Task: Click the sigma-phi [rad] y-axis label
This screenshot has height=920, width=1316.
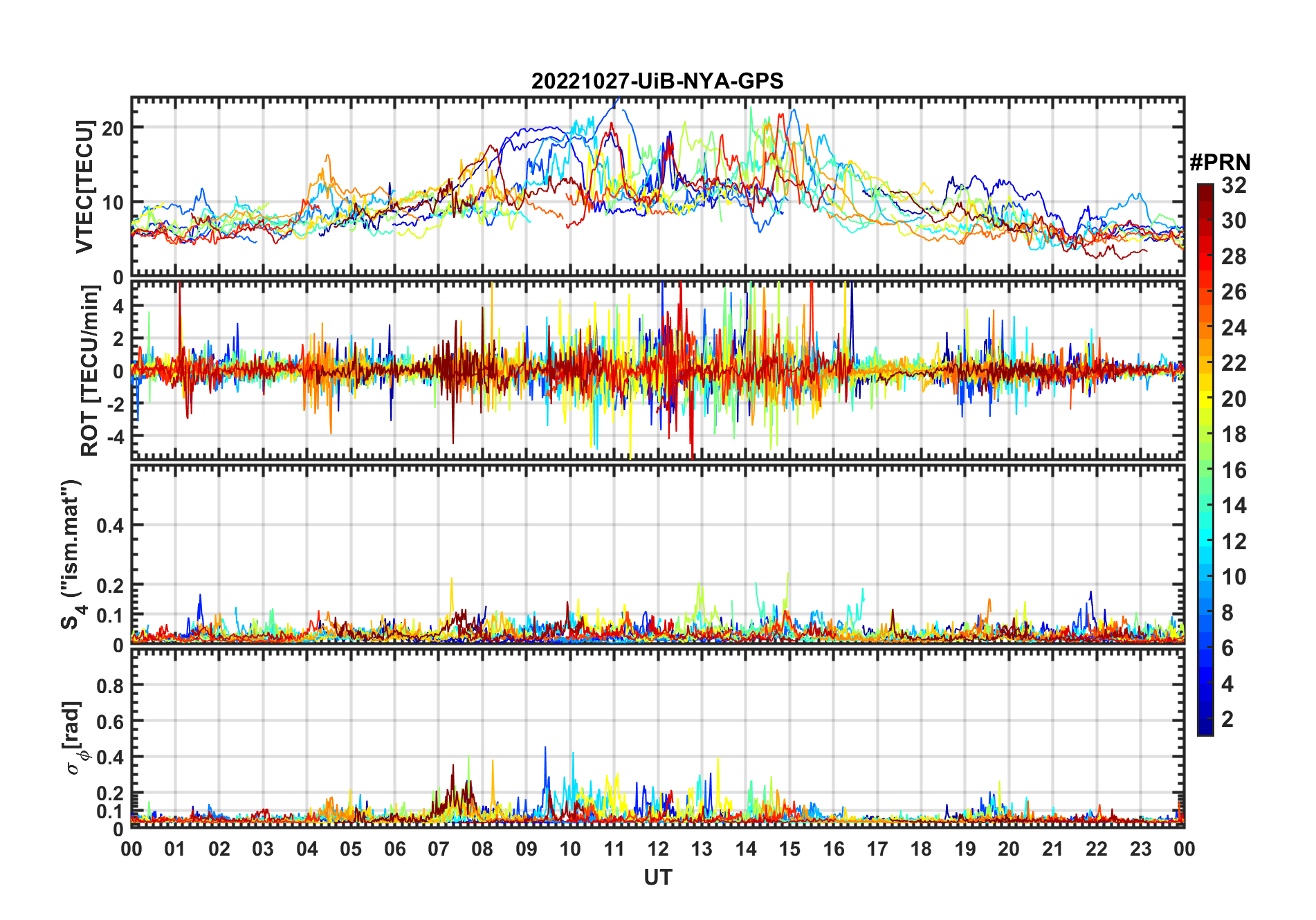Action: tap(75, 737)
